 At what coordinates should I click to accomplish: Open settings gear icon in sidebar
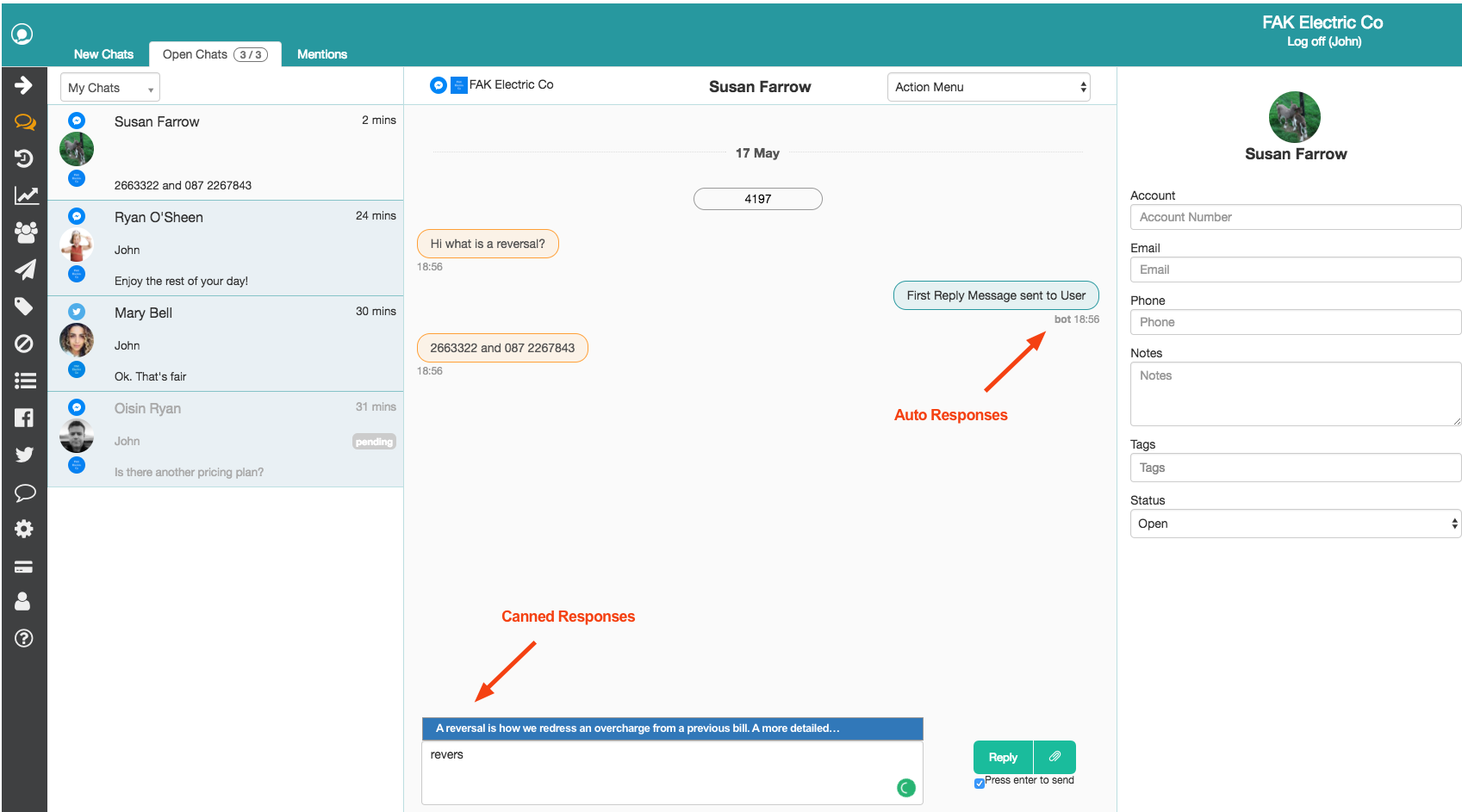24,529
